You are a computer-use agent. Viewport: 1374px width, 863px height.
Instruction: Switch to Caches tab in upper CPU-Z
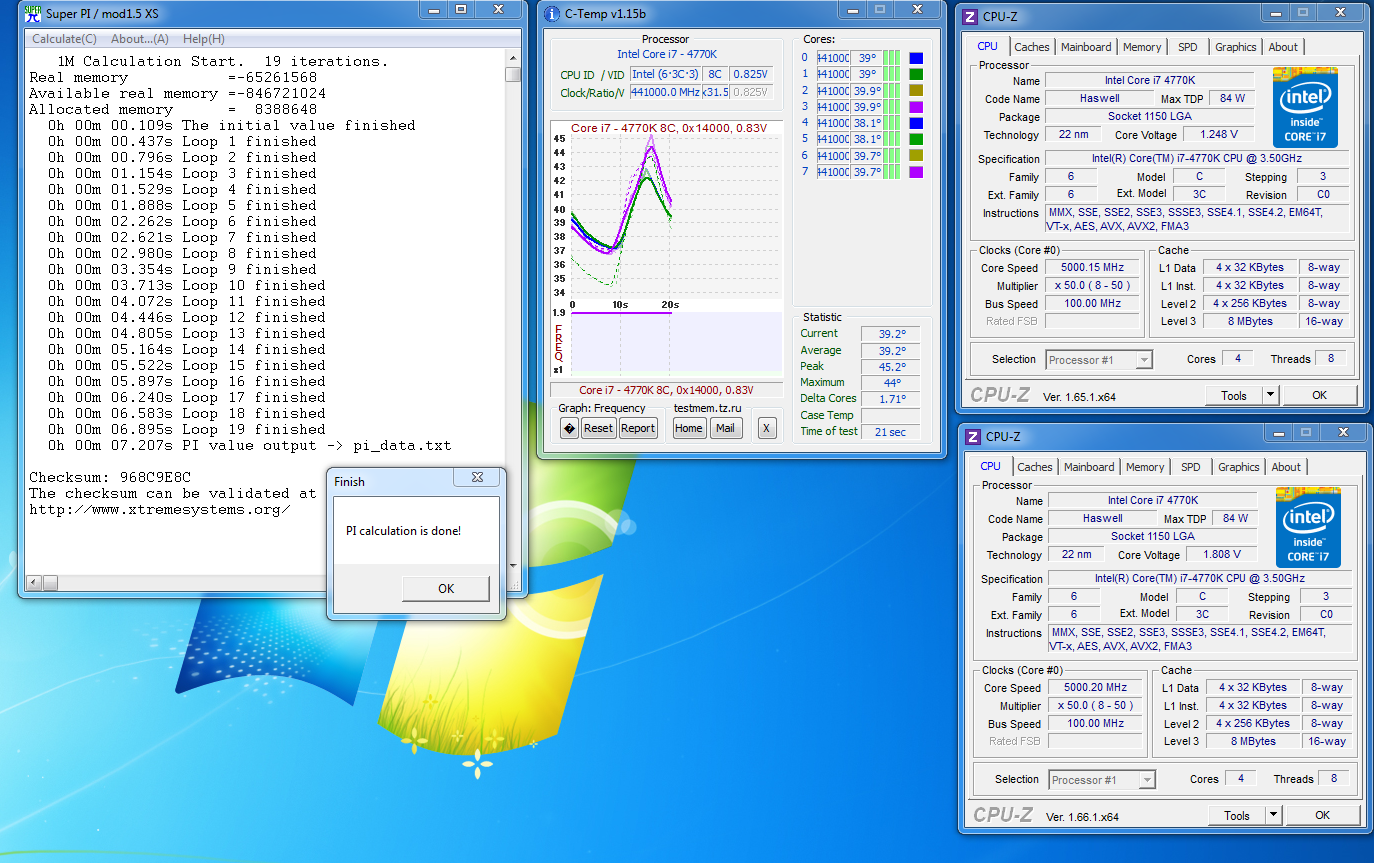pyautogui.click(x=1032, y=47)
